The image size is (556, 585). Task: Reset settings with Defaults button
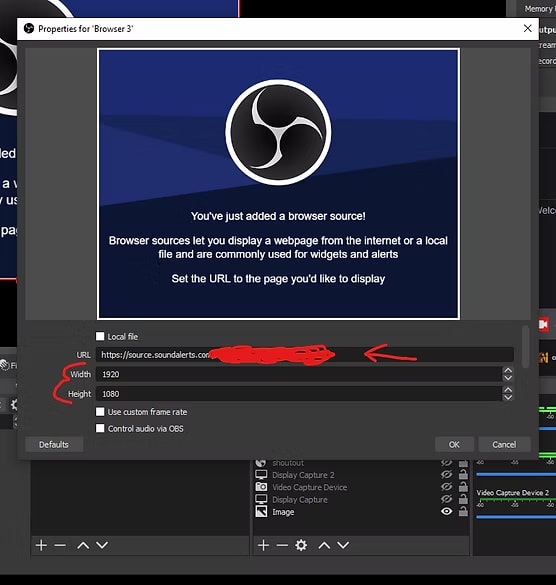pyautogui.click(x=54, y=445)
